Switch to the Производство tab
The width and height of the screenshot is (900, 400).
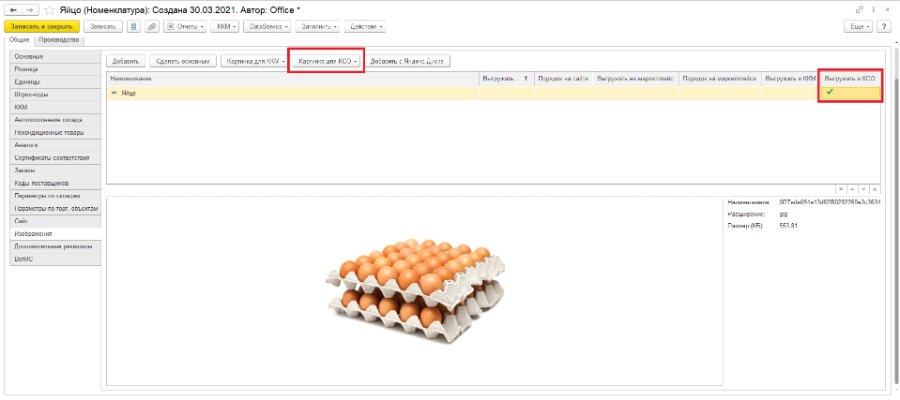click(59, 40)
